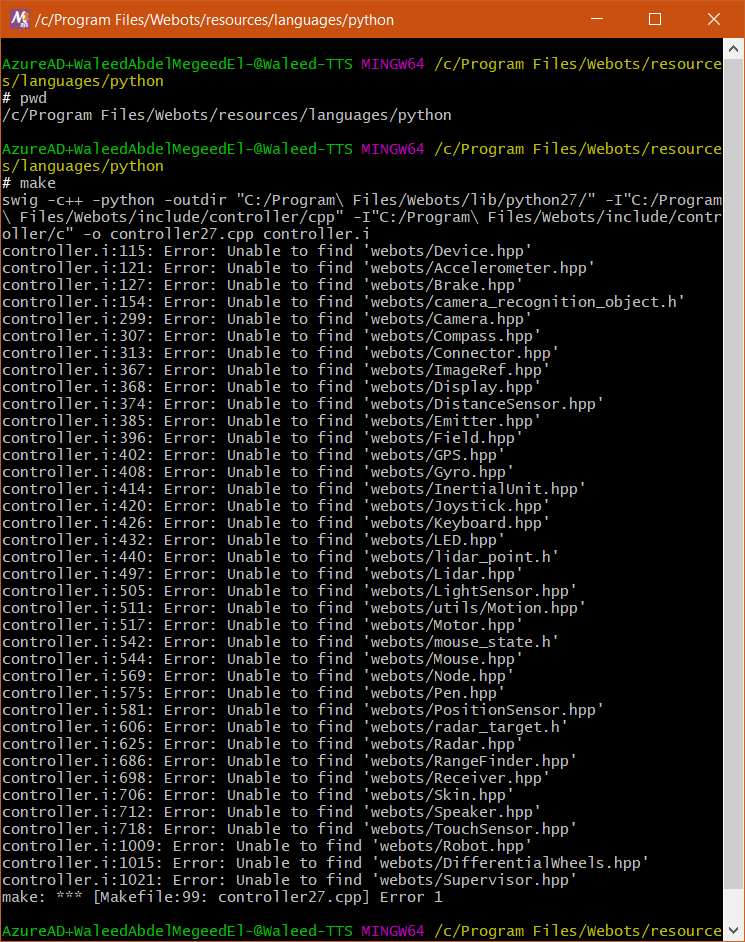Screen dimensions: 745x942
Task: Click the error line for 'webots/PositionSensor.hpp'
Action: pos(303,709)
